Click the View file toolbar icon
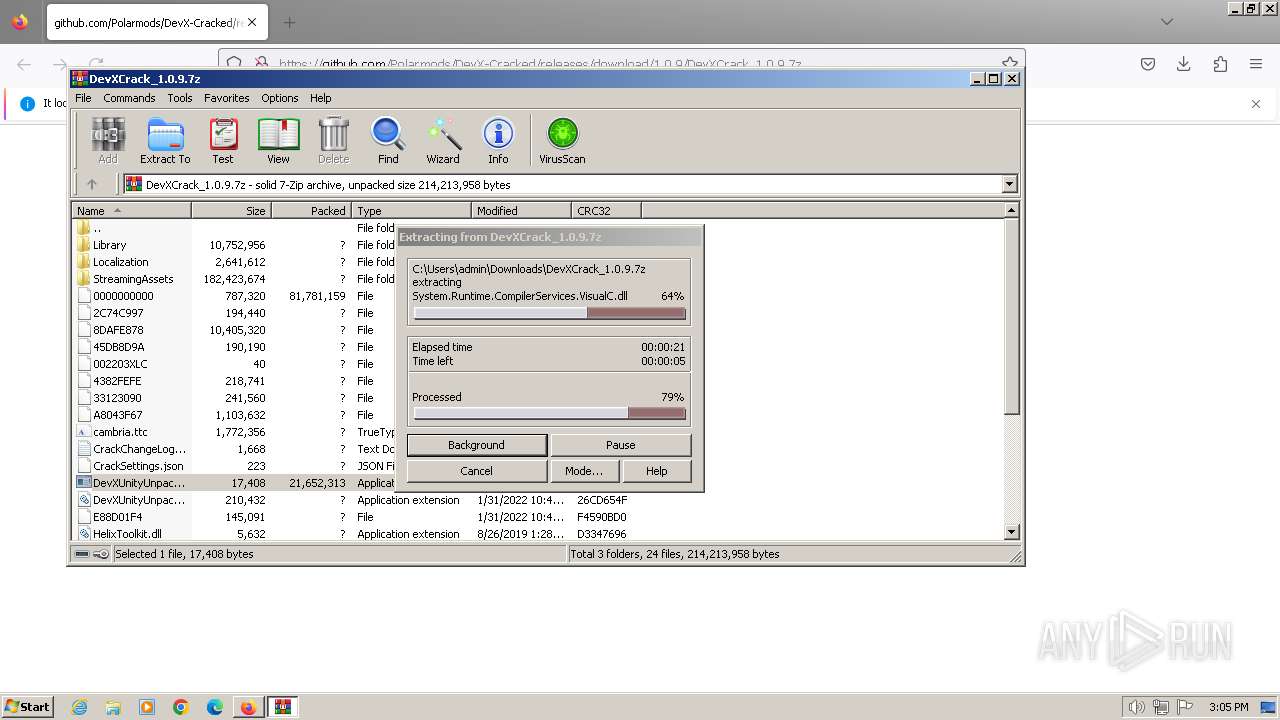The width and height of the screenshot is (1280, 720). [x=278, y=140]
